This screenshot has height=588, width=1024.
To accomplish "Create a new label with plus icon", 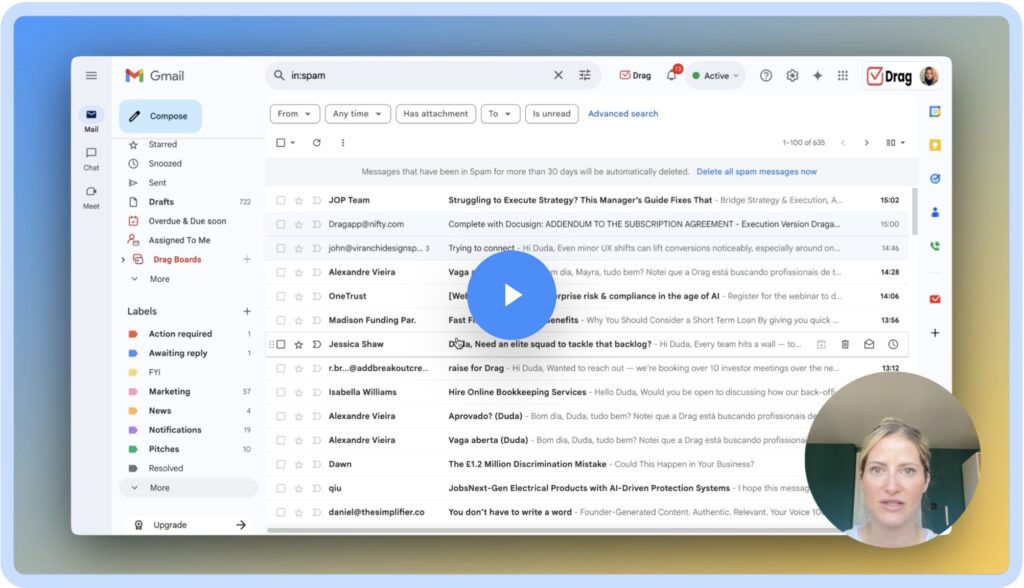I will pos(247,312).
